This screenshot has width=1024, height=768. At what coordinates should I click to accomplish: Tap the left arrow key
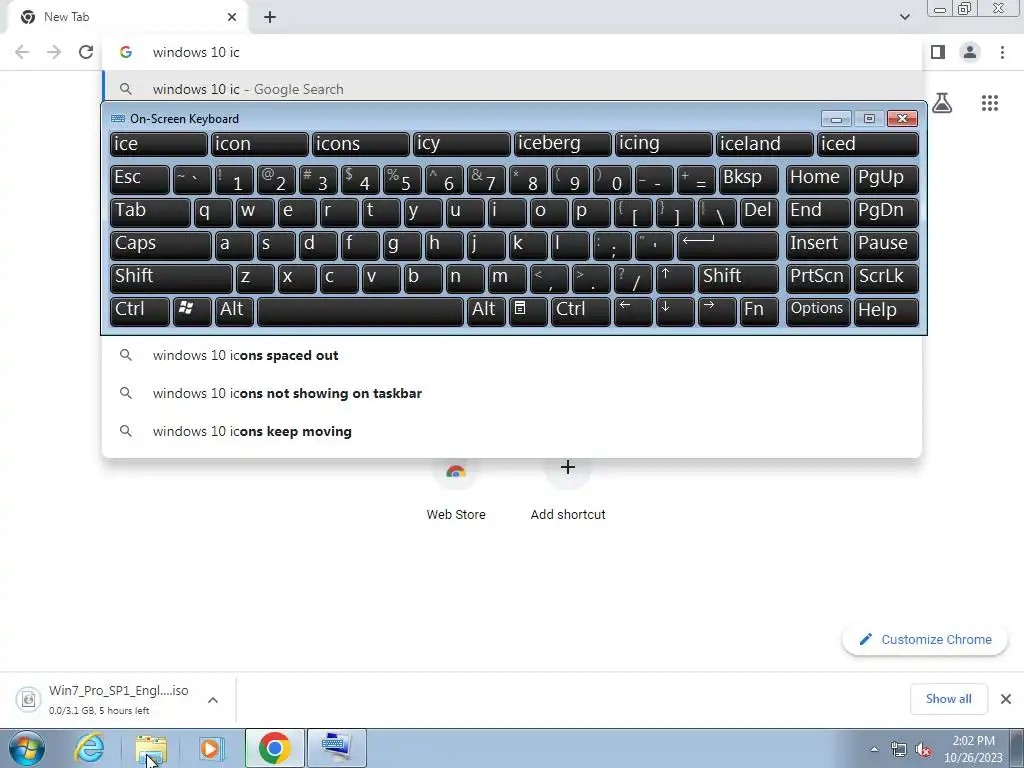point(633,311)
